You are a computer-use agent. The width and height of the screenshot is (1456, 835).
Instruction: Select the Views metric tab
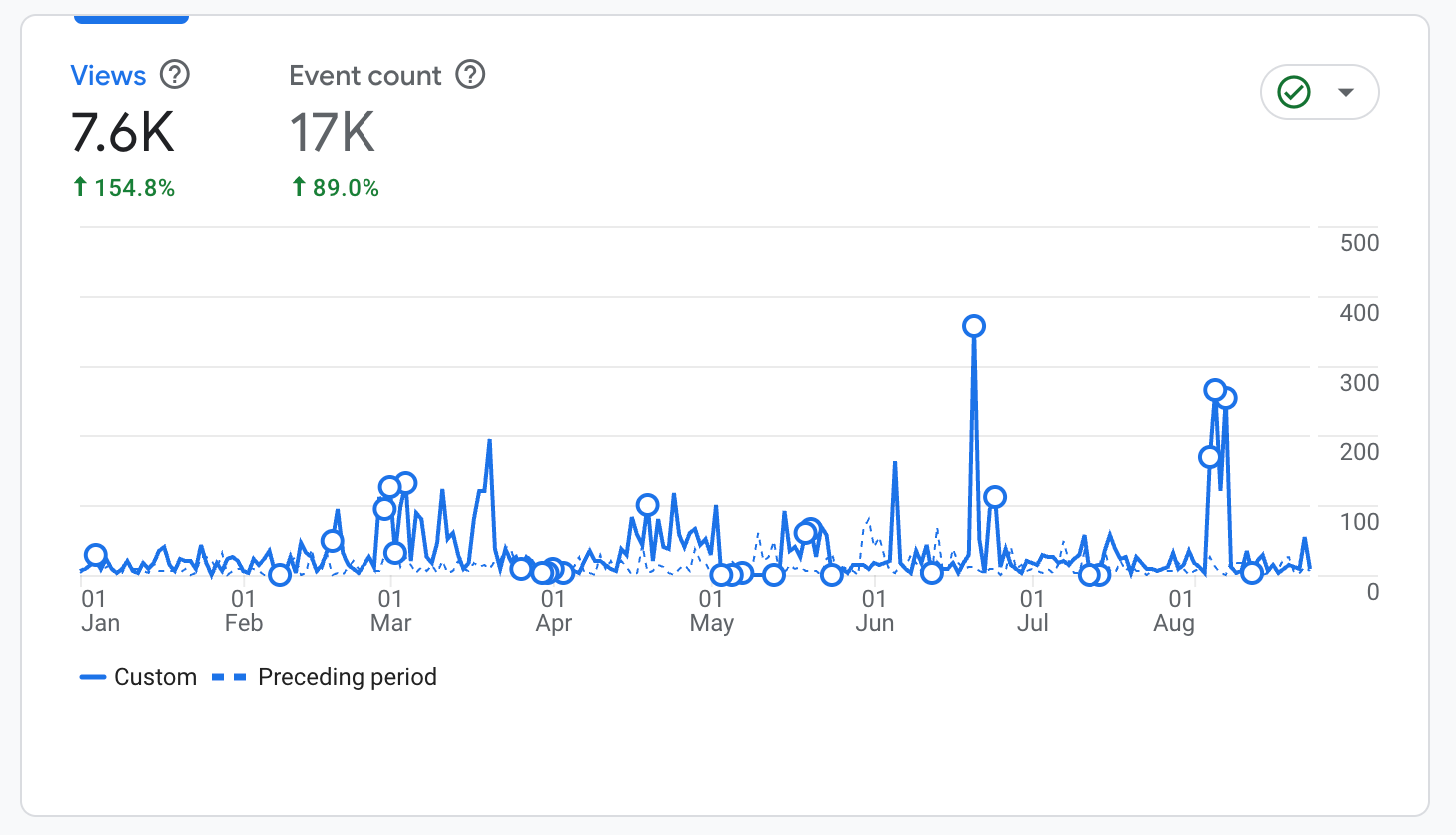(108, 76)
